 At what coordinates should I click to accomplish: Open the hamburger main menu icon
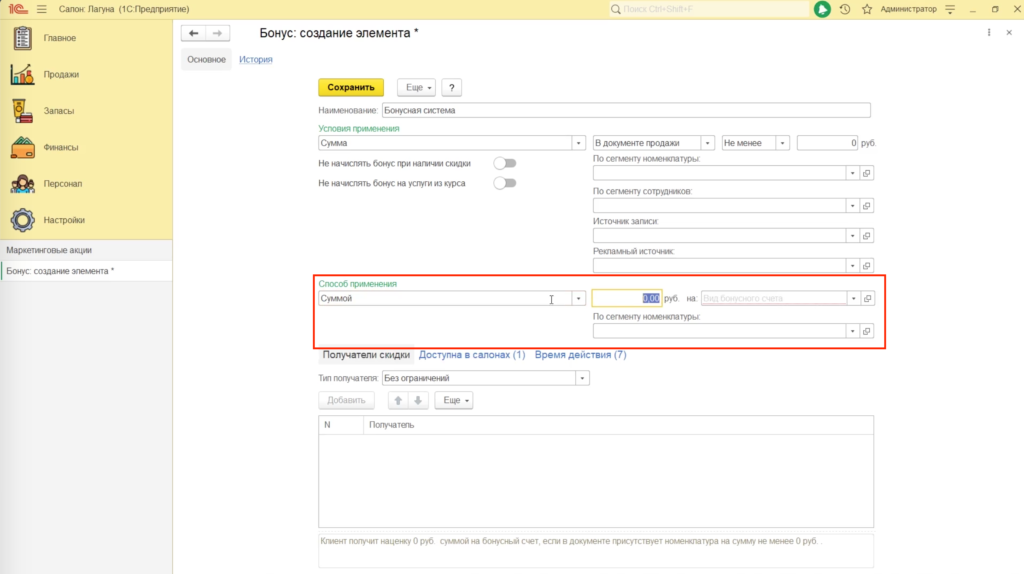42,9
